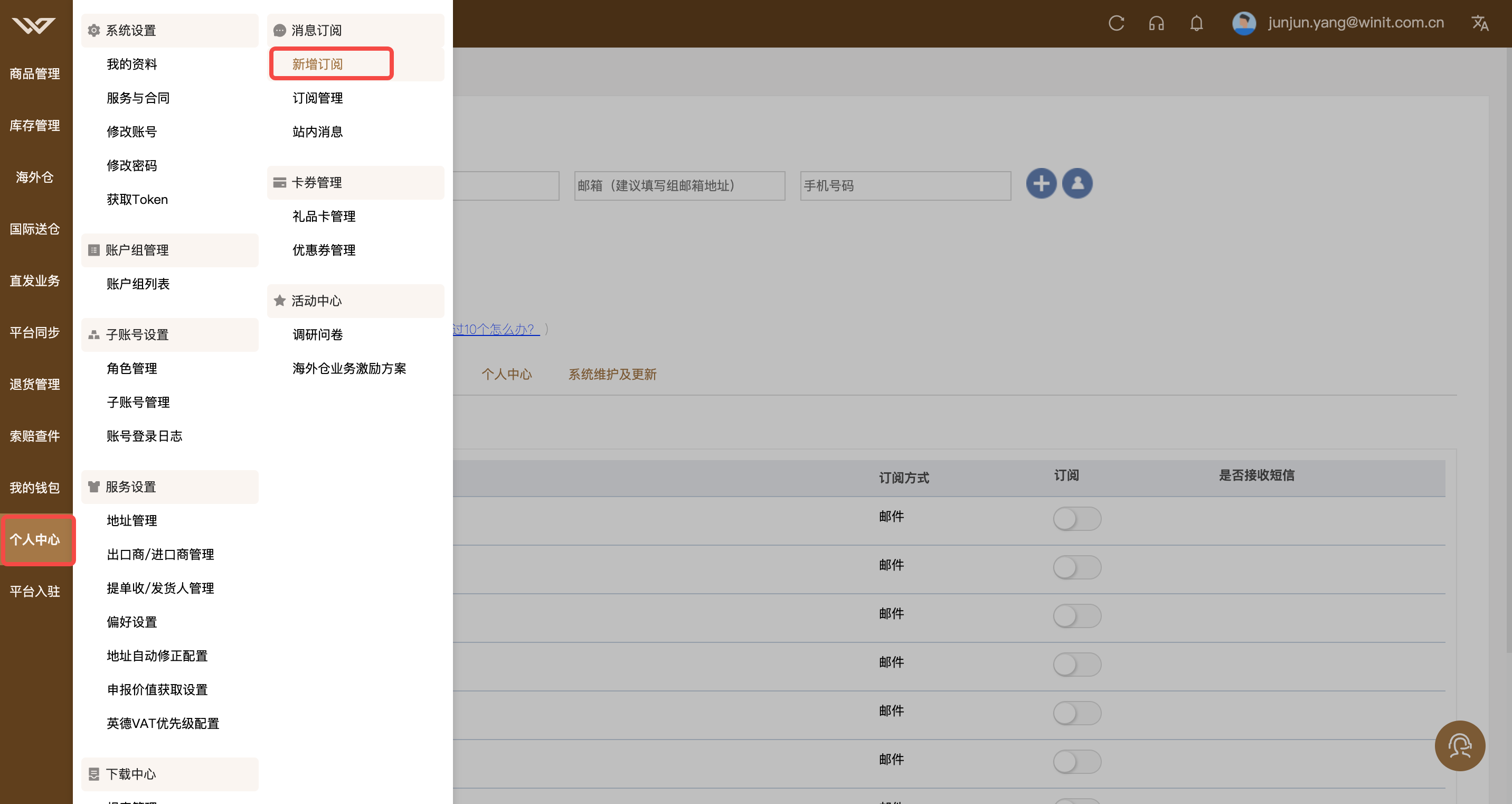Image resolution: width=1512 pixels, height=804 pixels.
Task: Open 海外仓 in the left sidebar
Action: point(35,177)
